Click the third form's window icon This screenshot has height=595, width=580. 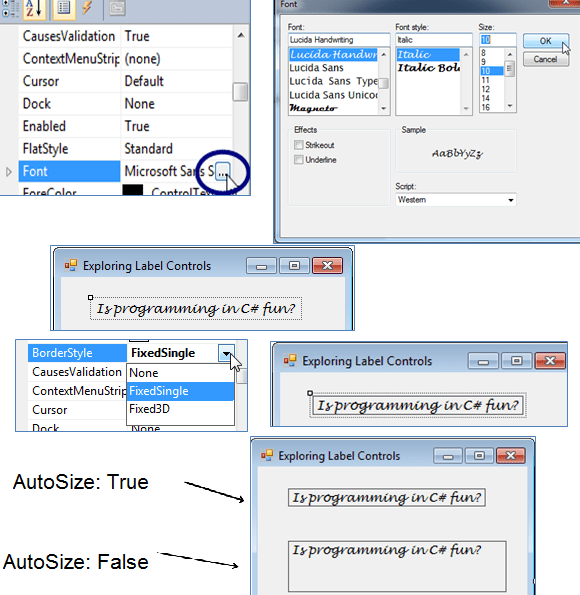tap(267, 455)
